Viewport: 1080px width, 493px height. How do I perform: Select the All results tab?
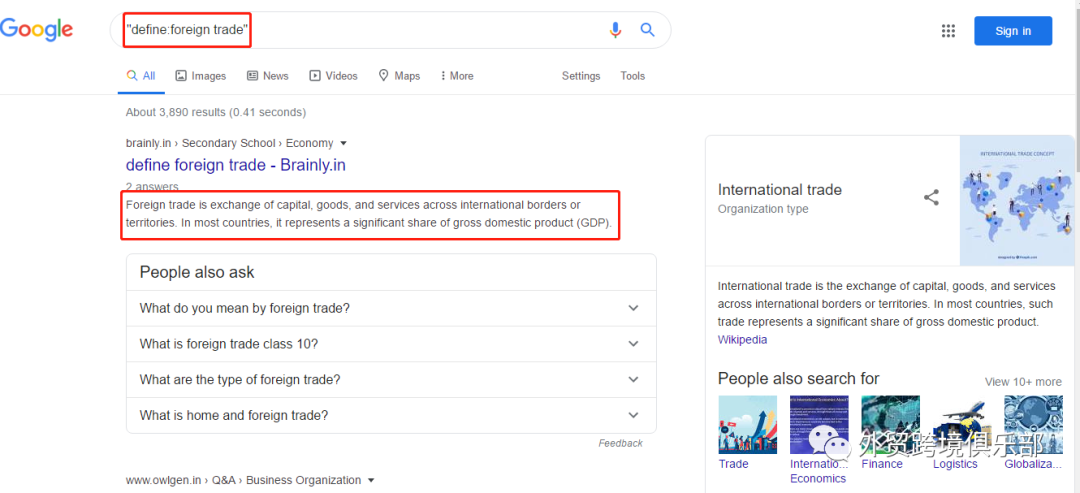(x=141, y=76)
